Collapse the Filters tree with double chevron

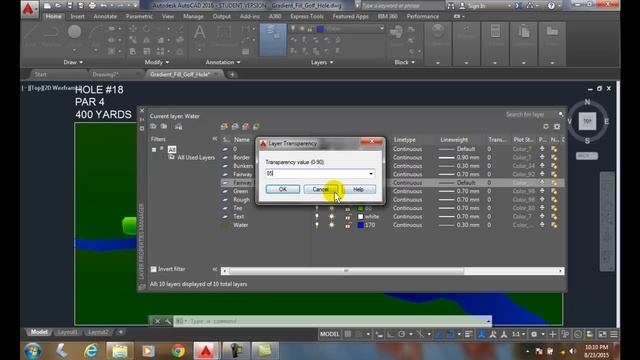click(215, 139)
